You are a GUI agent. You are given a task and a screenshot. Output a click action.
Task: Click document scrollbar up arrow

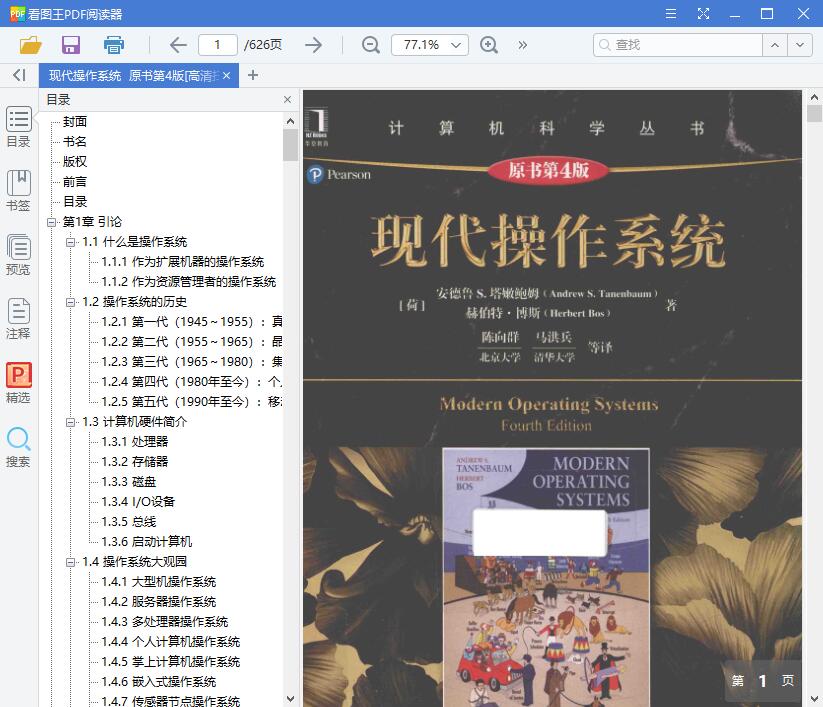(x=815, y=97)
